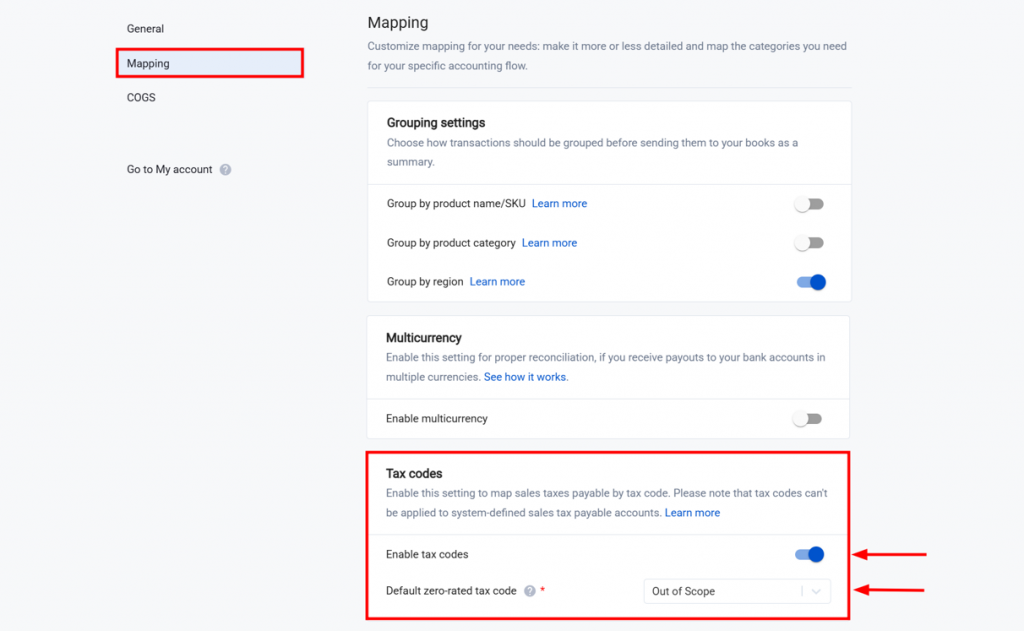Select the Mapping menu item
The height and width of the screenshot is (631, 1024).
tap(148, 64)
